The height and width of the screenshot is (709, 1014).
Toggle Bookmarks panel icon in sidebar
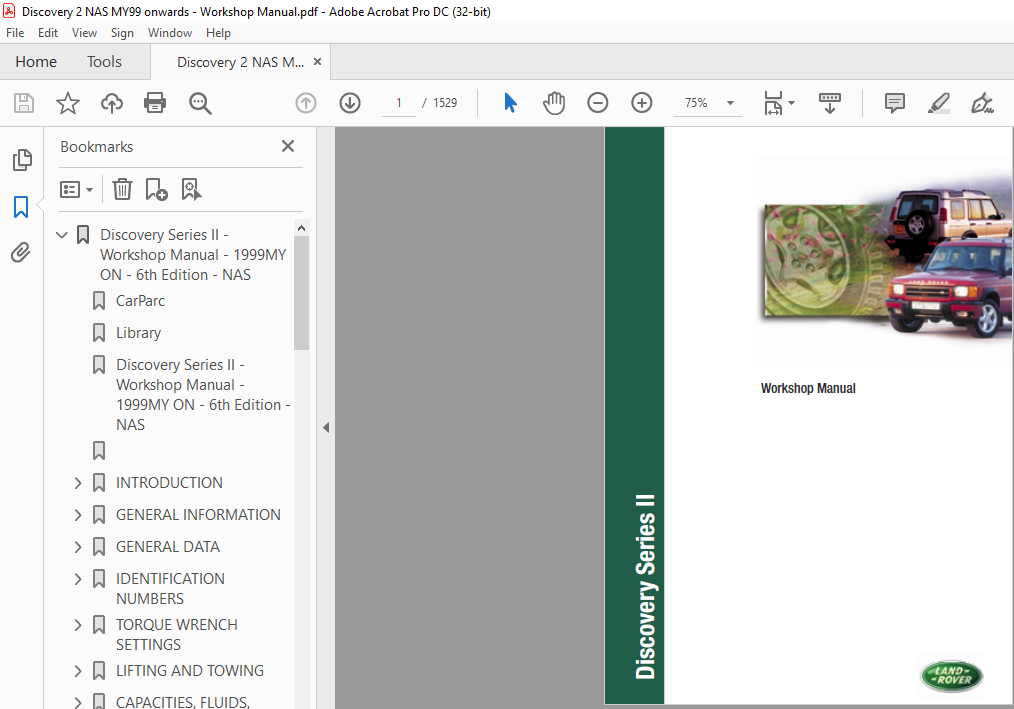click(21, 207)
